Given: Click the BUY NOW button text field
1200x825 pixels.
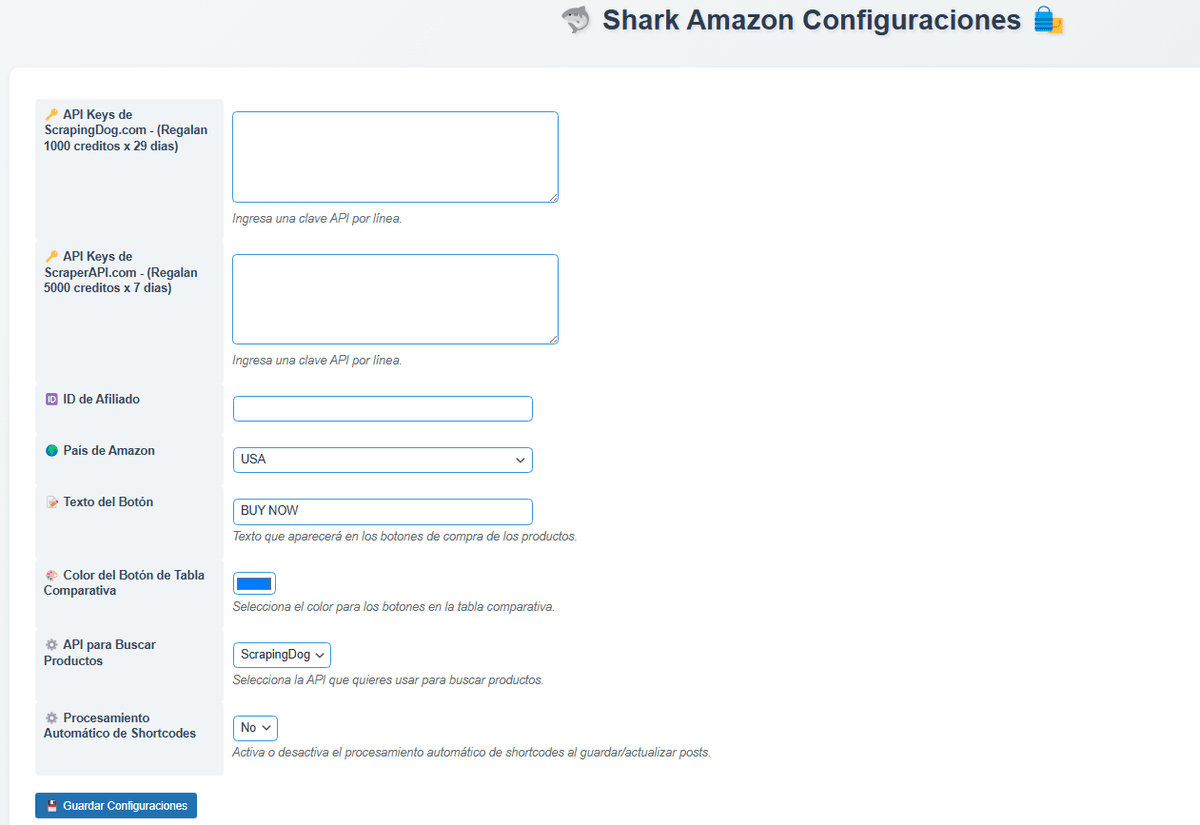Looking at the screenshot, I should click(382, 511).
